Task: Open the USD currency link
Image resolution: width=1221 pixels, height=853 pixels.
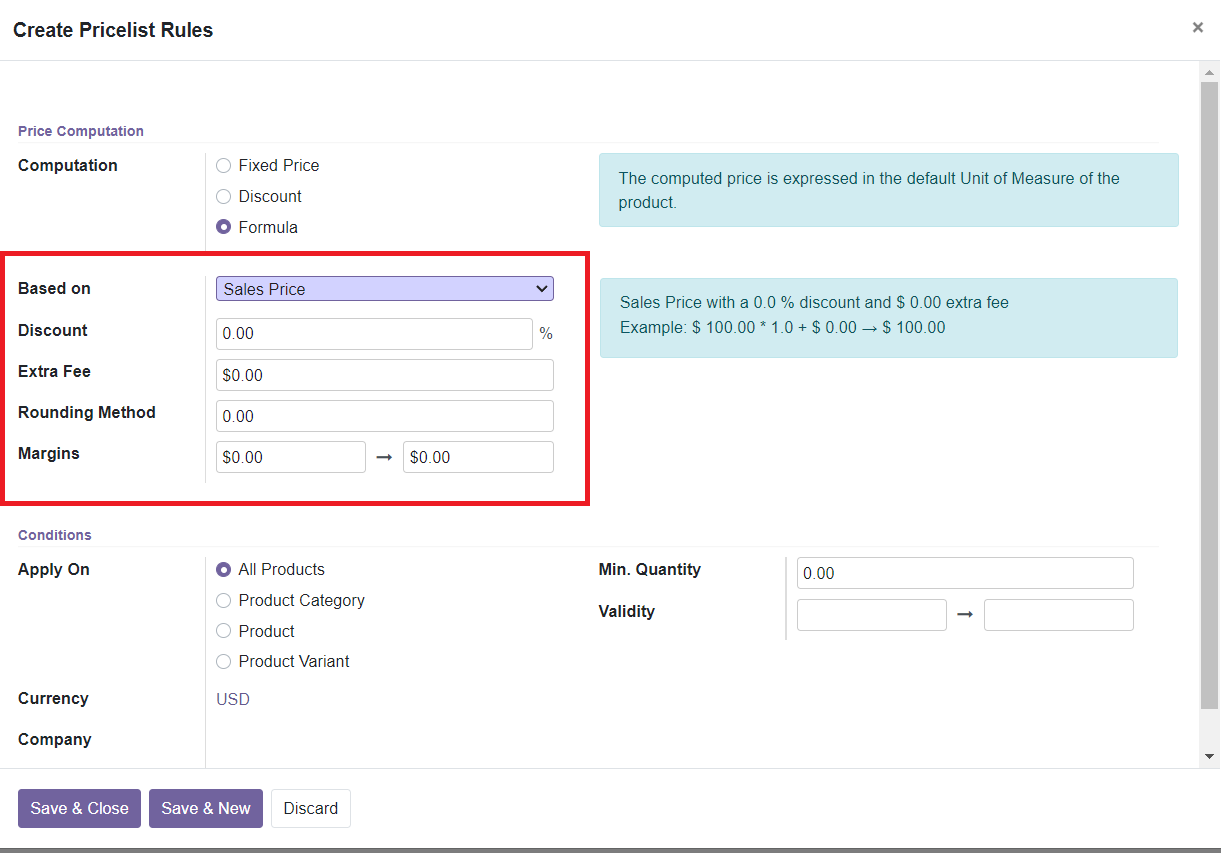Action: (x=233, y=699)
